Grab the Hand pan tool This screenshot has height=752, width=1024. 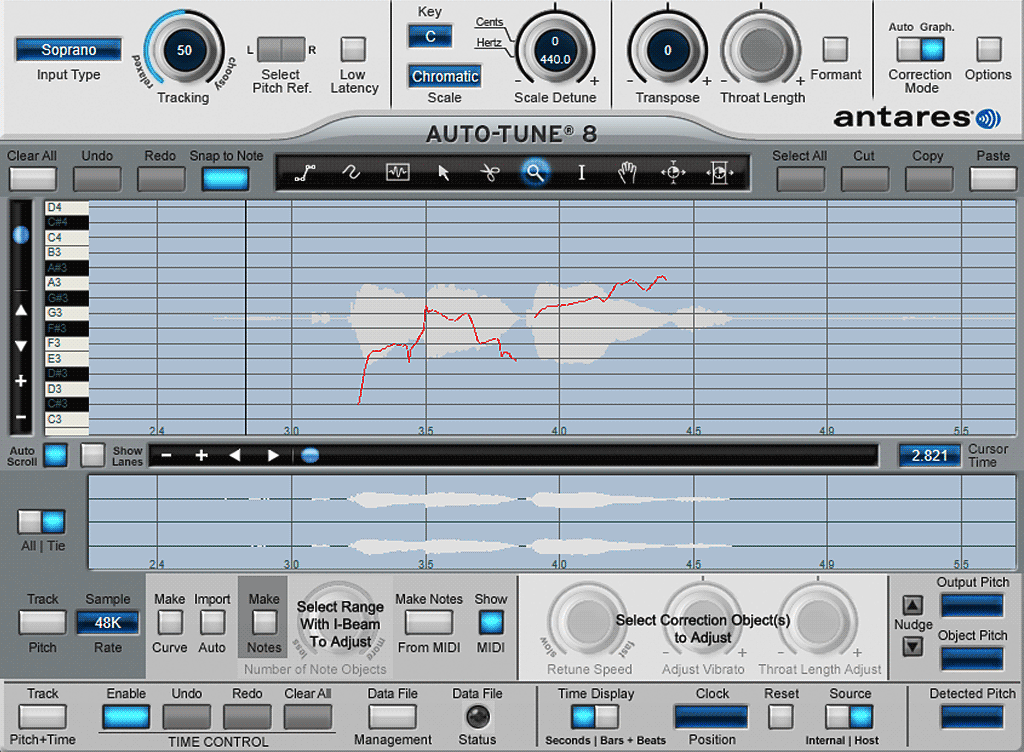[x=627, y=172]
